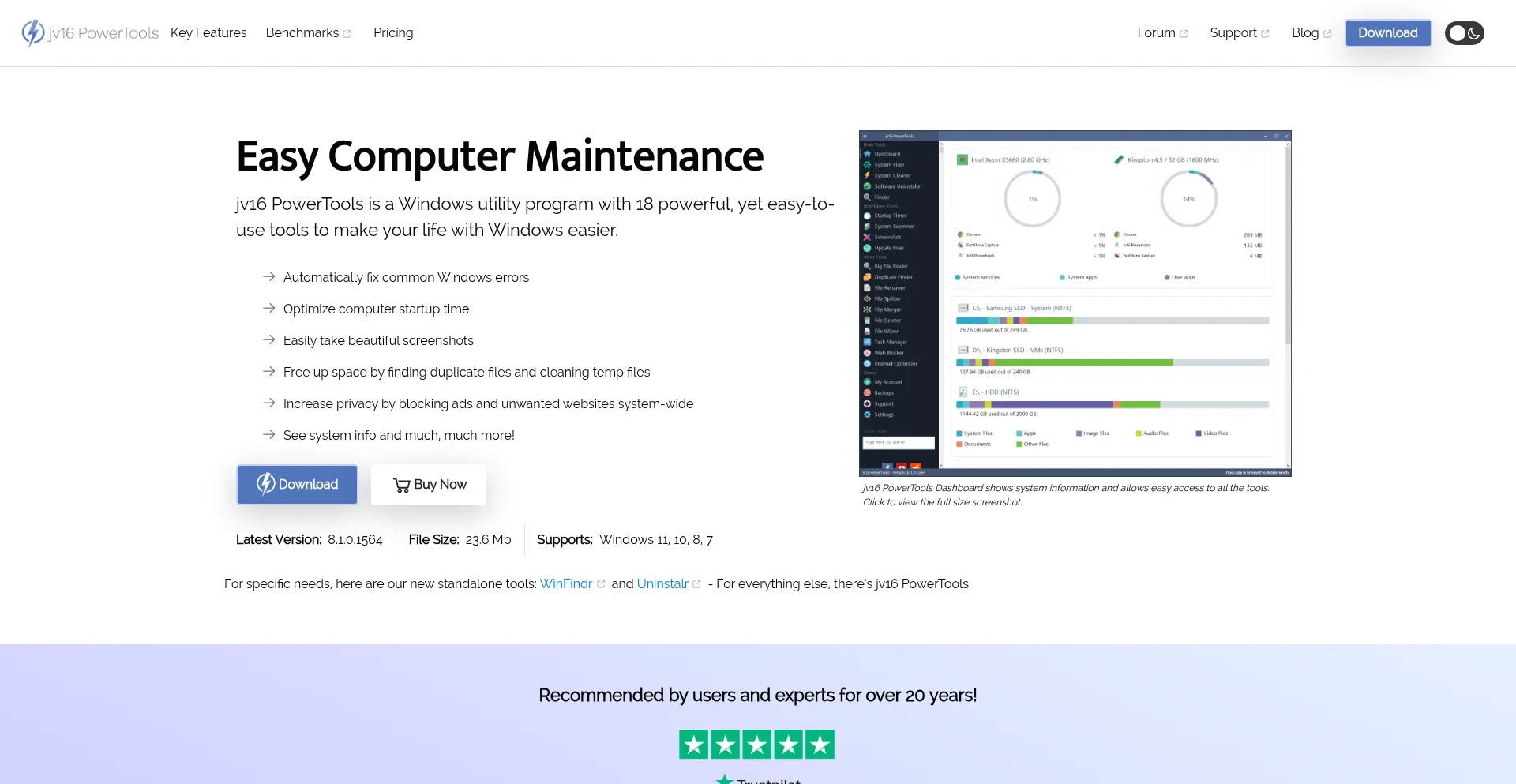This screenshot has height=784, width=1516.
Task: Click caption 'Click to view the full size screenshot'
Action: pyautogui.click(x=942, y=502)
